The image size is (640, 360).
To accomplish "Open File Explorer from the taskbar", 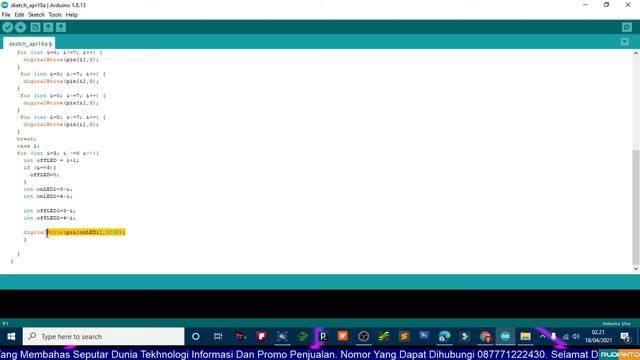I will (x=525, y=336).
